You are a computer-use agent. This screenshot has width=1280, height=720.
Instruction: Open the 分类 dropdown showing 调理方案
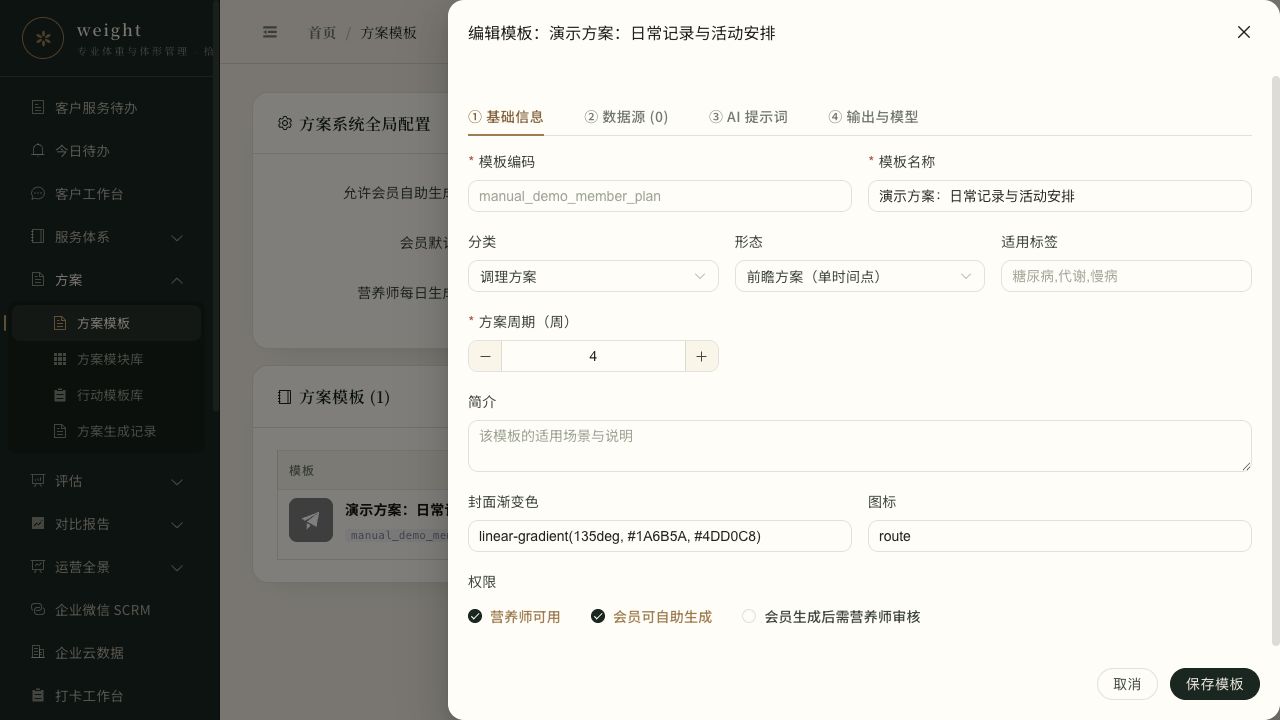[593, 276]
